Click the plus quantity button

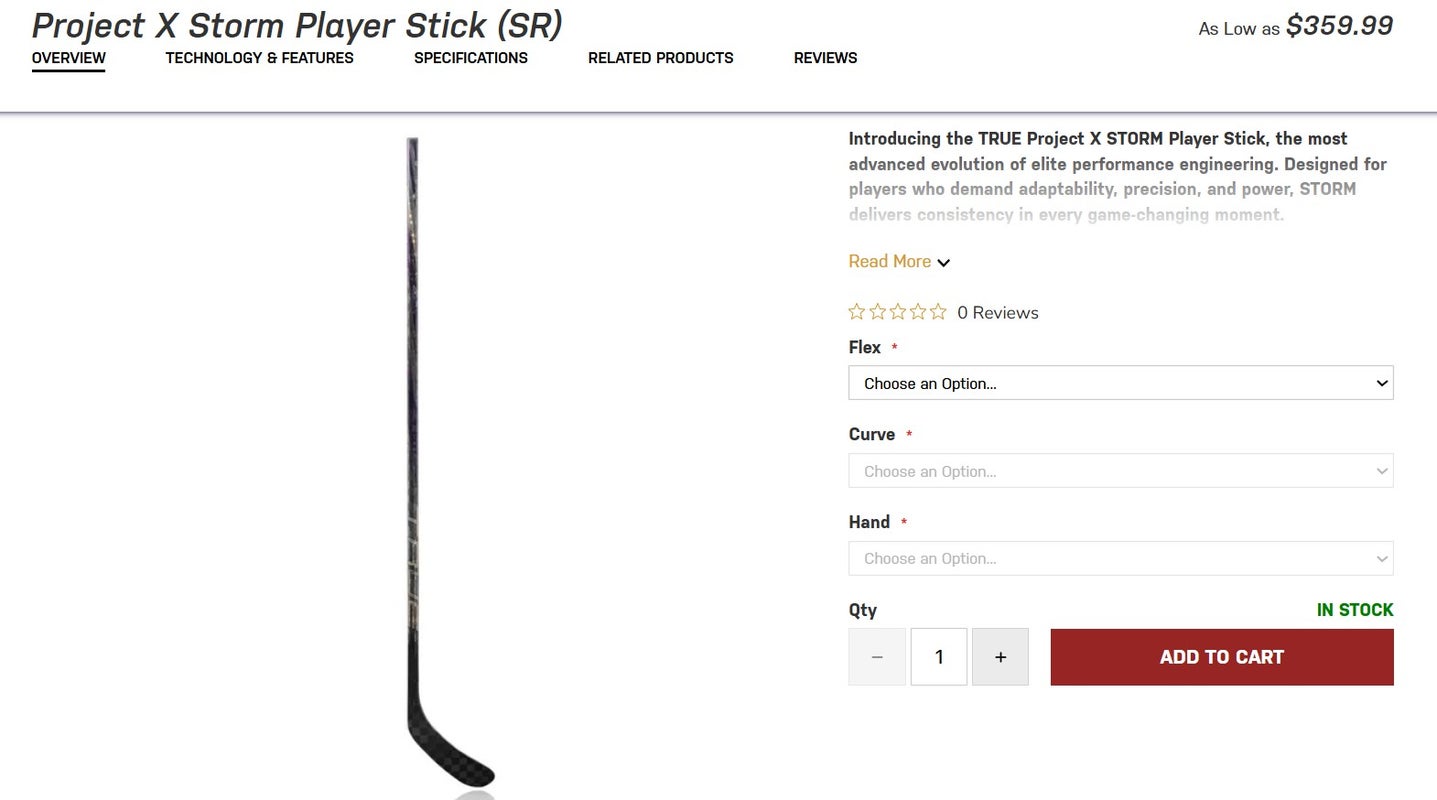click(1000, 657)
